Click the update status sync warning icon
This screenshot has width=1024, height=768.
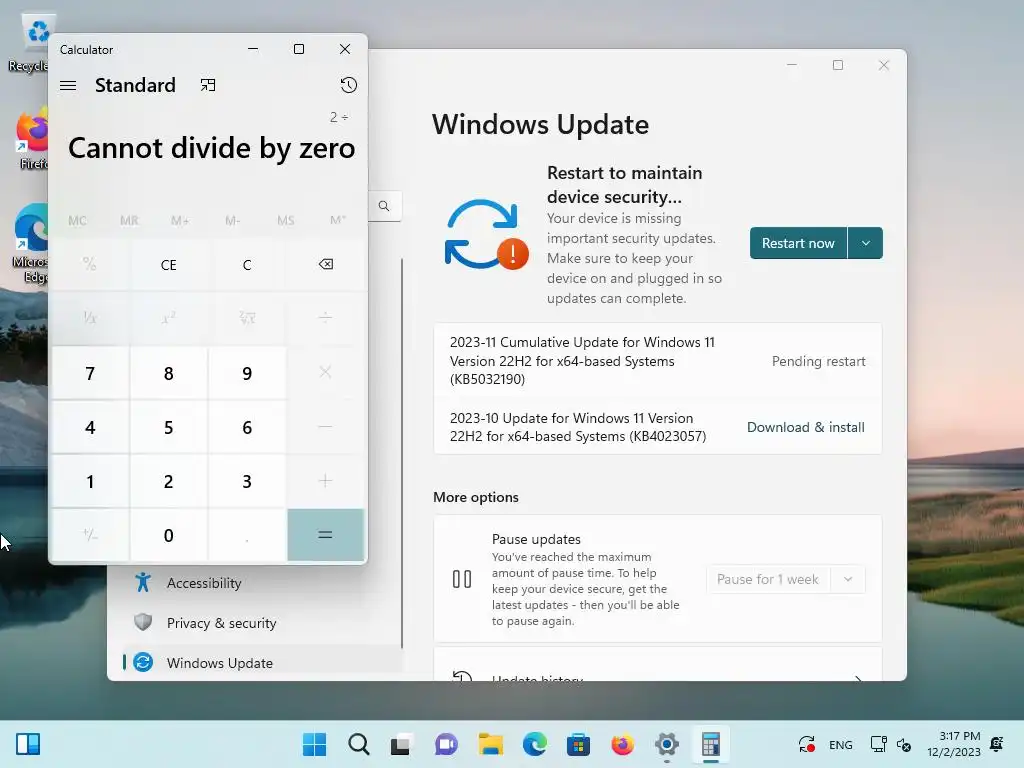click(x=487, y=234)
